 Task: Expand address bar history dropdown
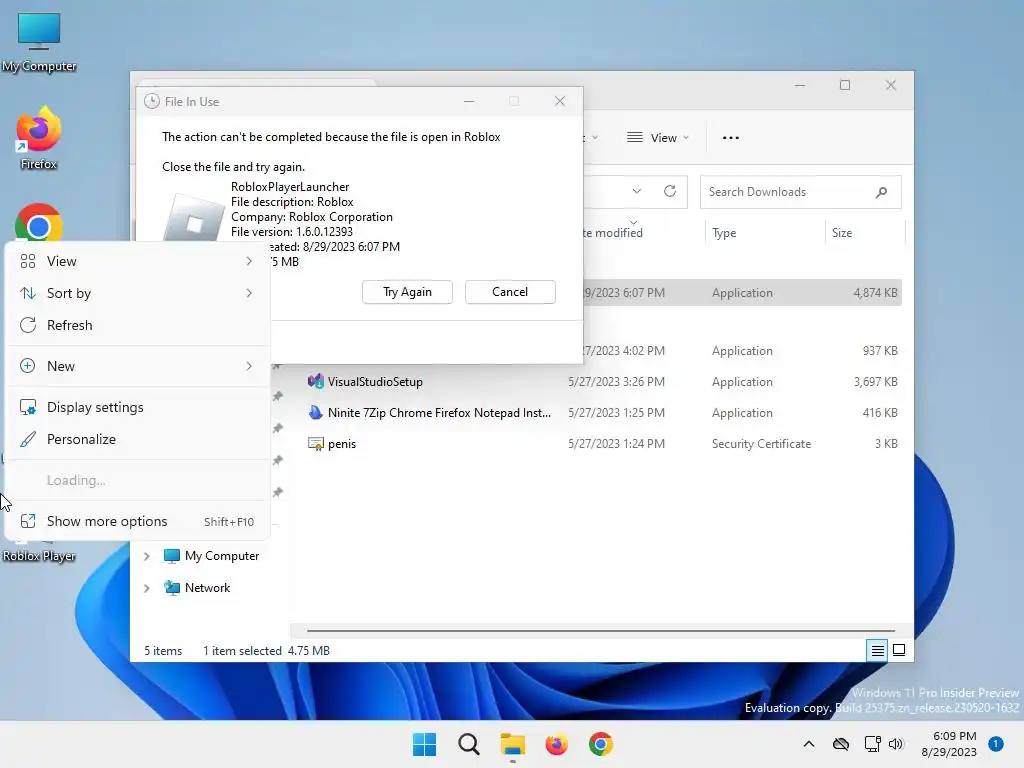637,191
